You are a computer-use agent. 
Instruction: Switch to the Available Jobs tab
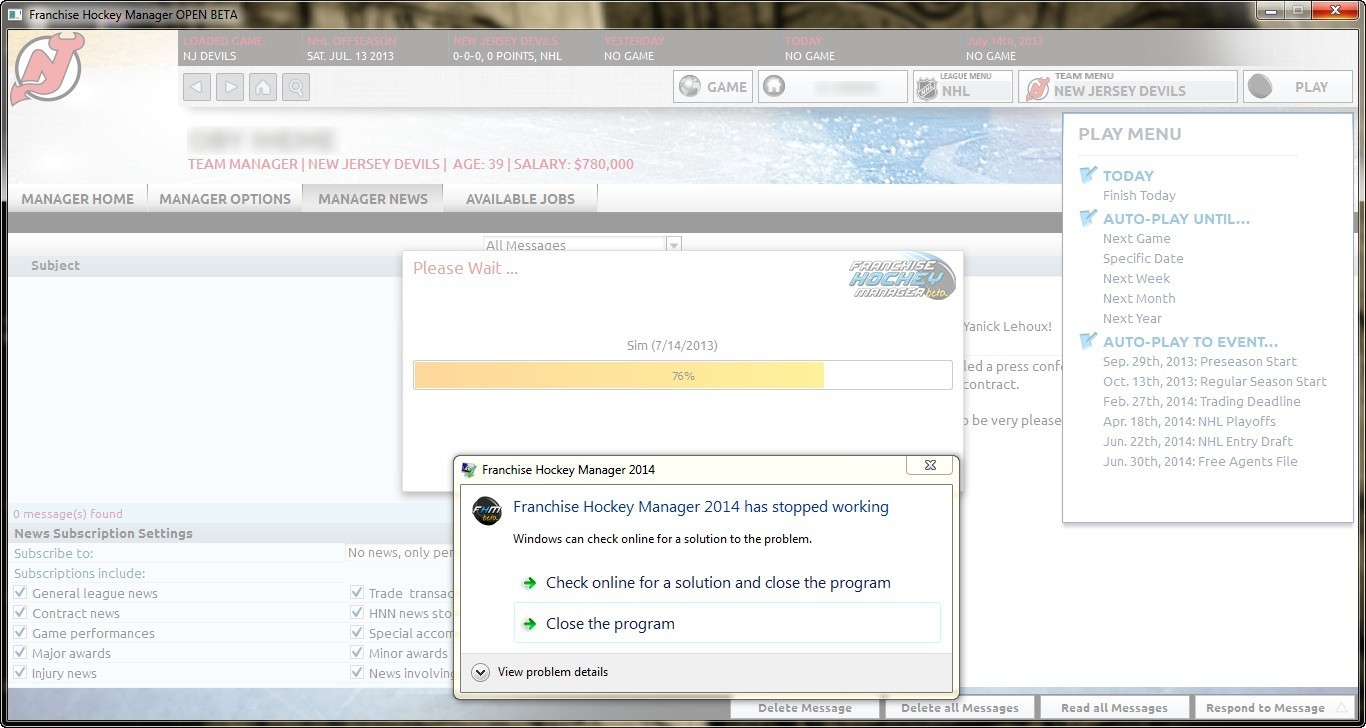(520, 199)
